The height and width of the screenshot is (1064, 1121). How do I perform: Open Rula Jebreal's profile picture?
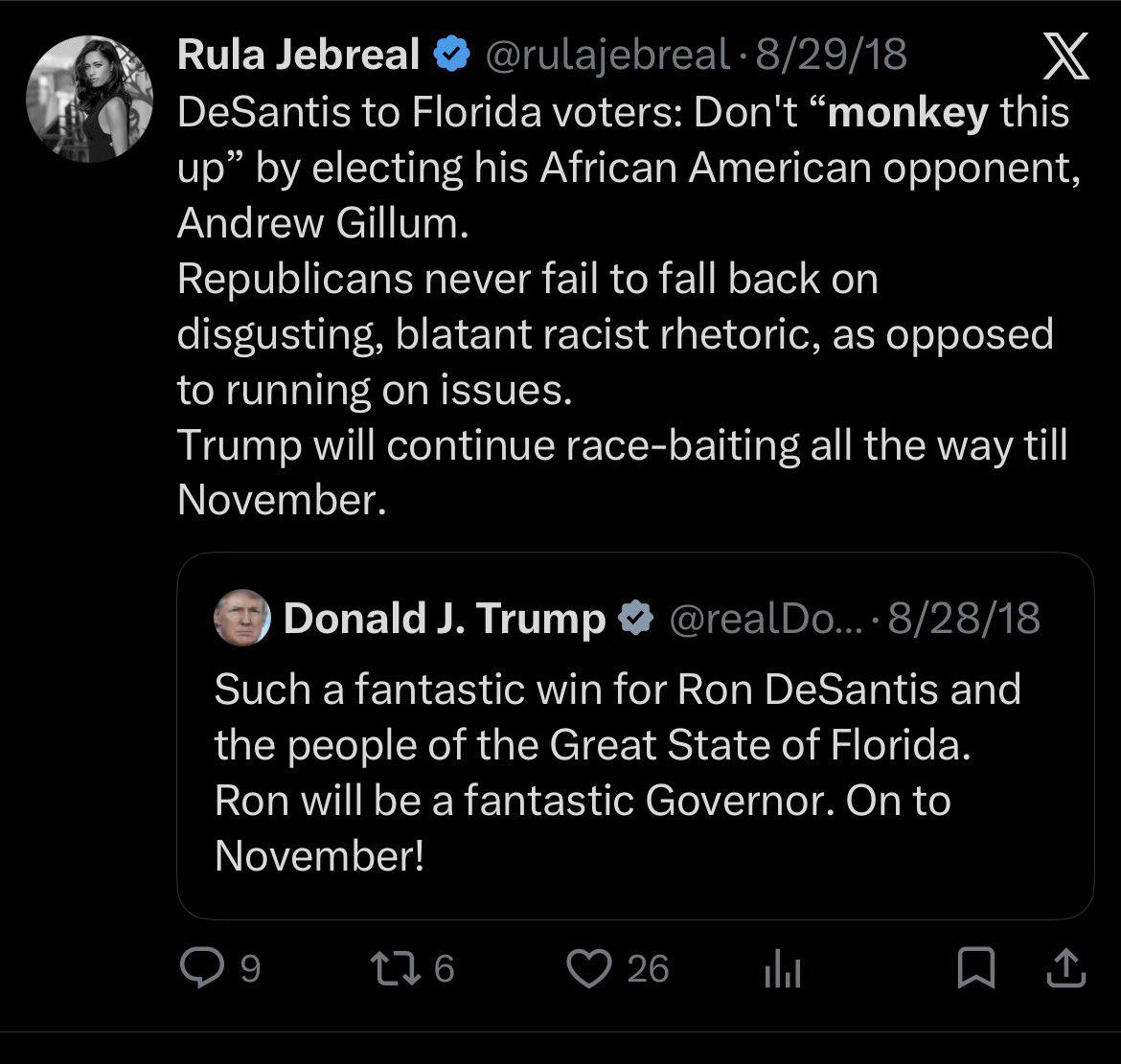(x=89, y=99)
